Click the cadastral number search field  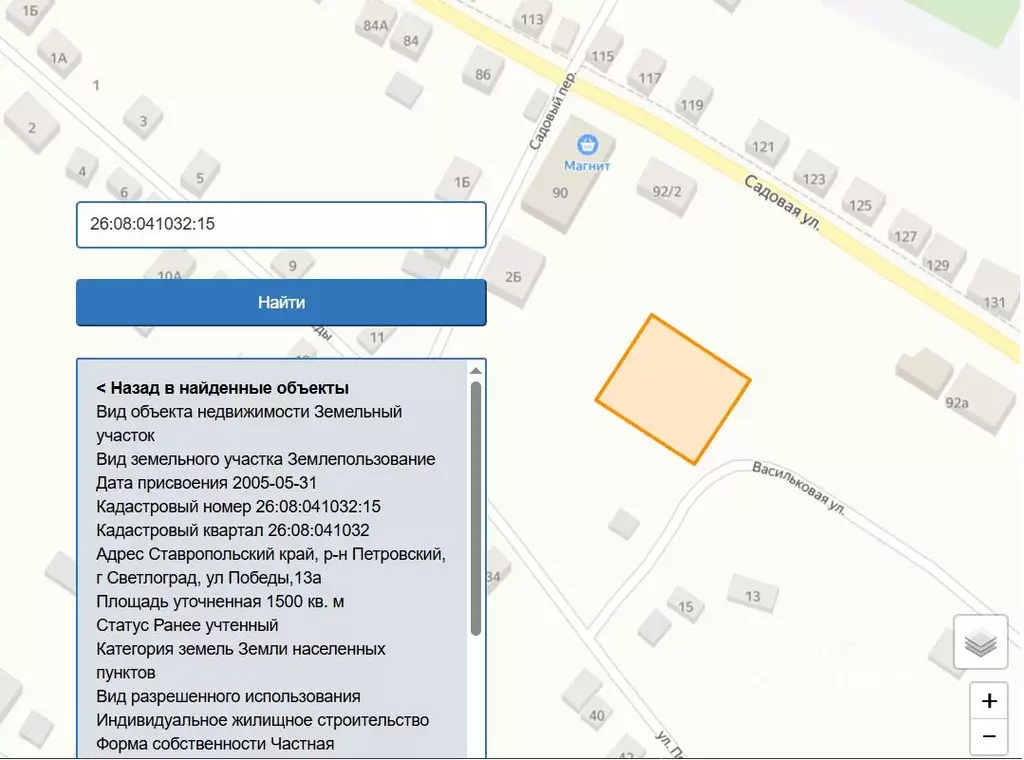[280, 224]
